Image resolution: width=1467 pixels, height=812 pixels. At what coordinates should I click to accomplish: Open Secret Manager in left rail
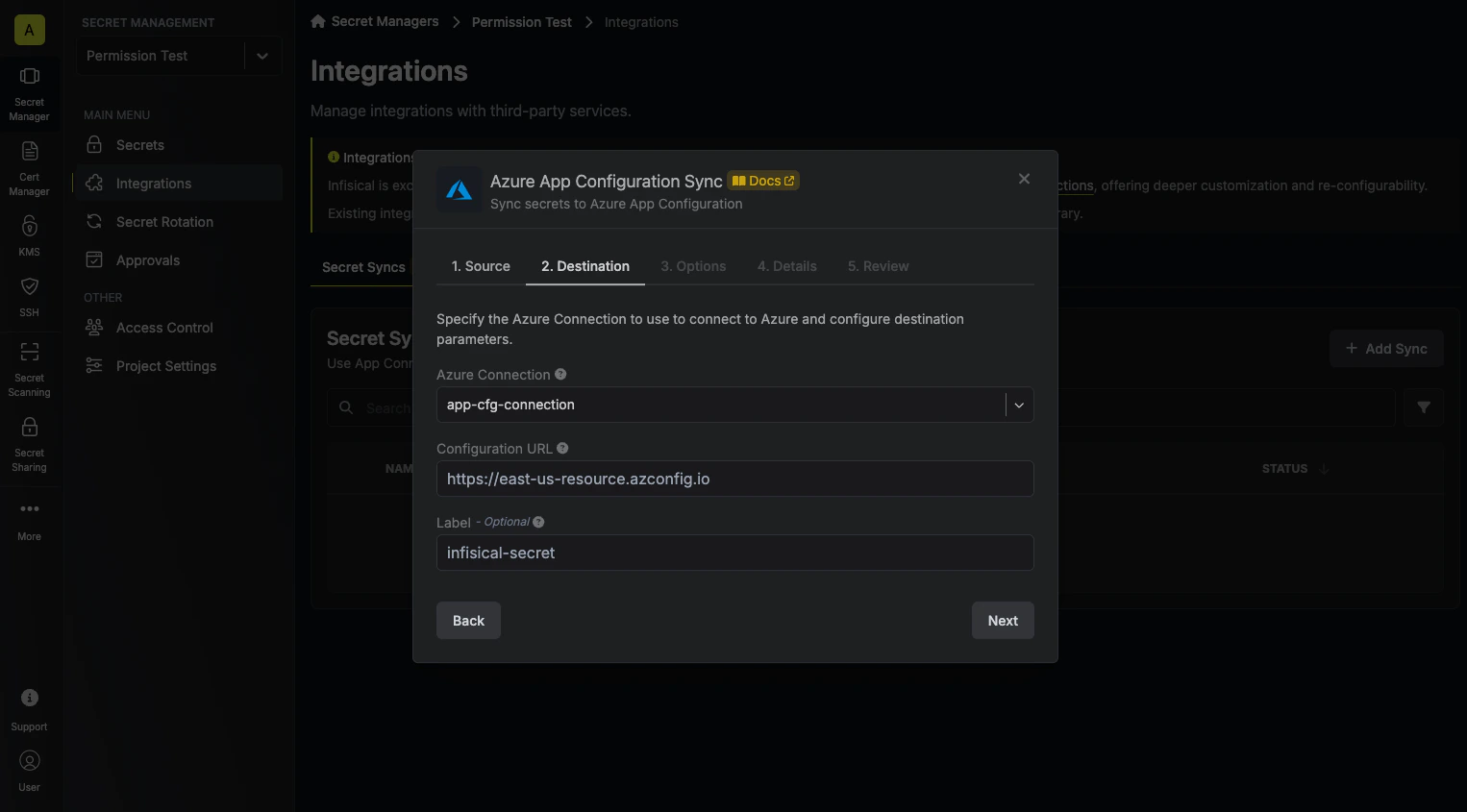point(30,93)
